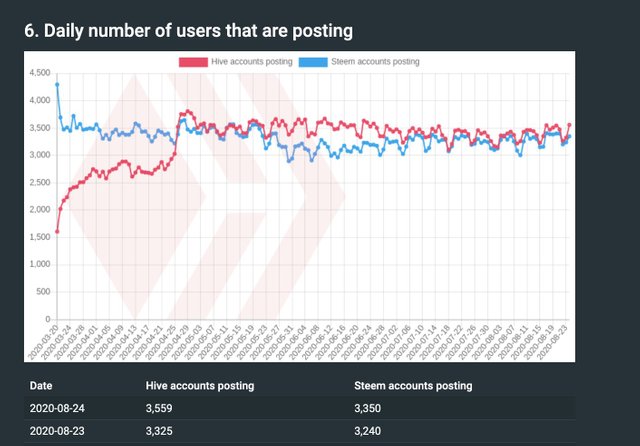The width and height of the screenshot is (640, 446).
Task: Click the heading Daily number of users posting
Action: [188, 31]
